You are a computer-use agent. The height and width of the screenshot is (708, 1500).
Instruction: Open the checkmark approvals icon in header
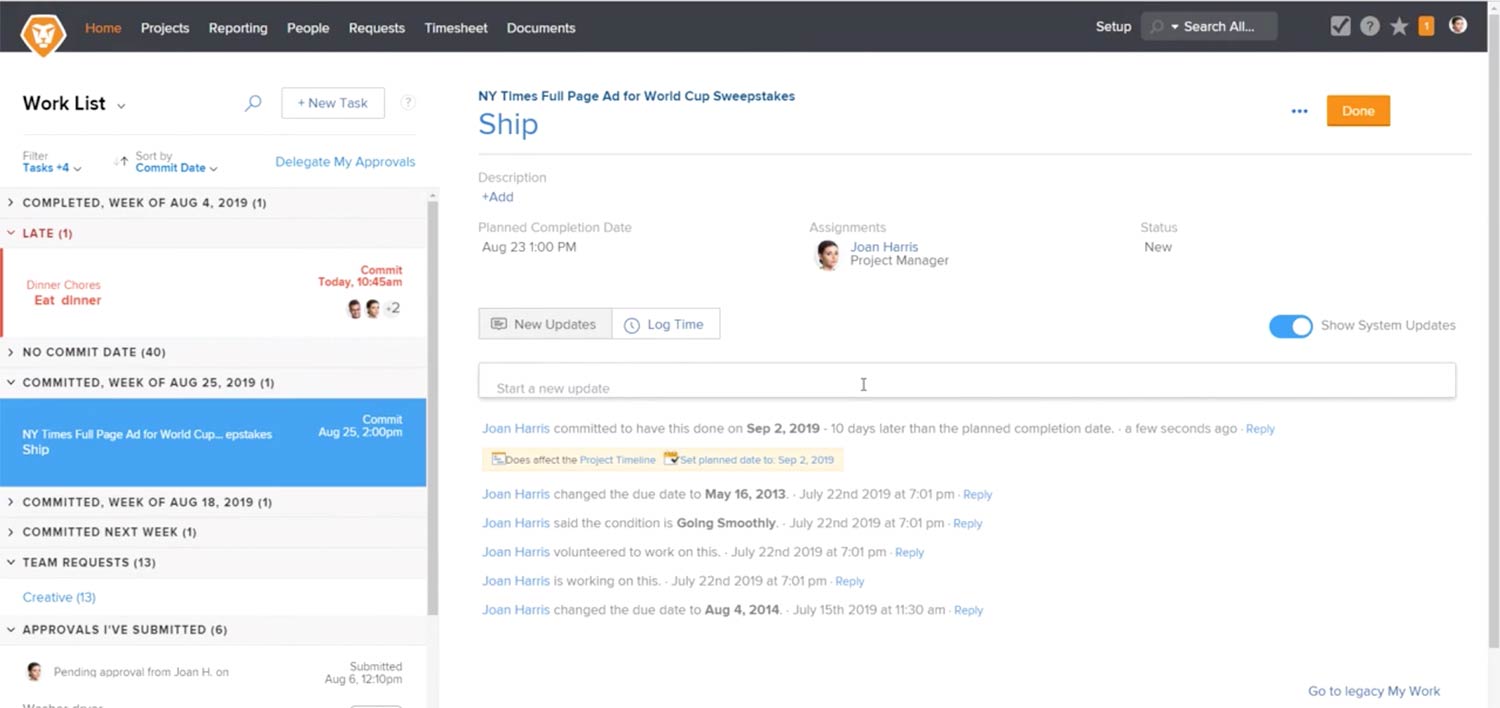point(1340,27)
